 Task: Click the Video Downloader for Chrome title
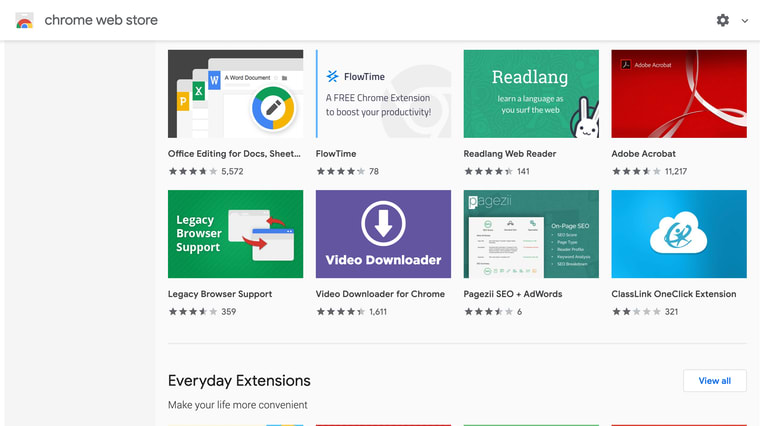click(380, 294)
